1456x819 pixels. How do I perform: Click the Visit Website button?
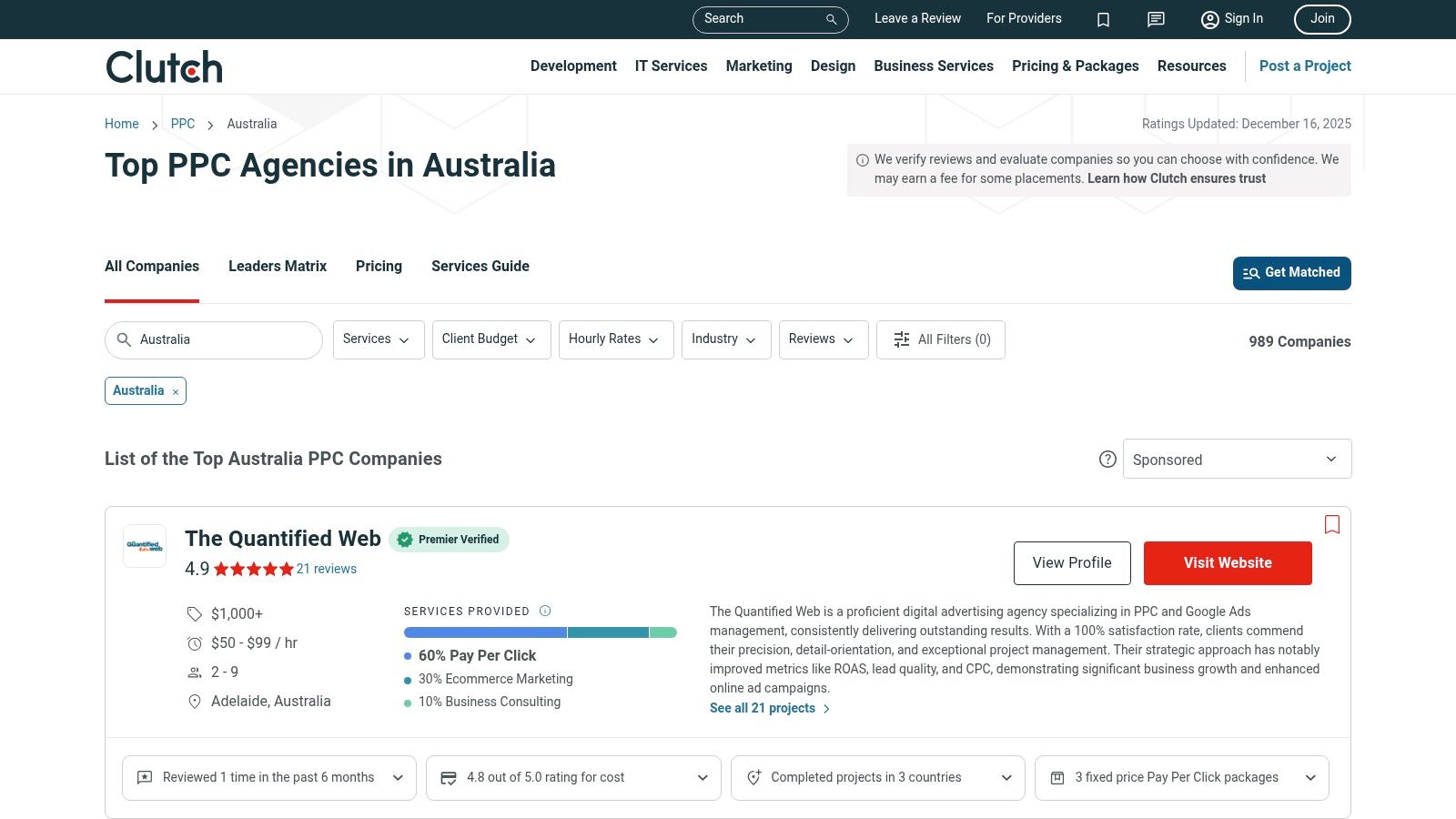(x=1228, y=562)
